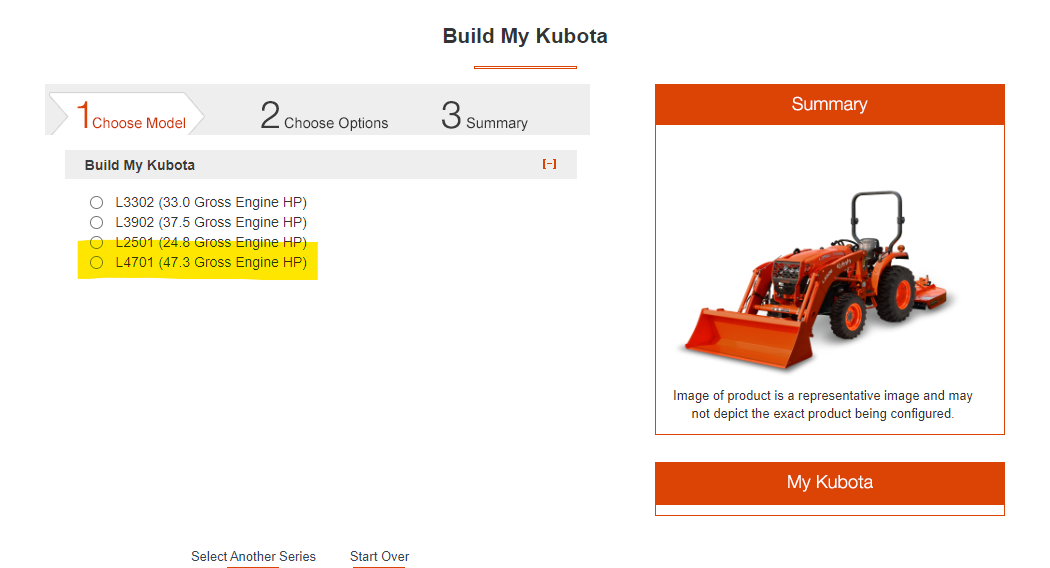Screen dimensions: 1050x568
Task: Click the L3902 37.5 Gross Engine HP label
Action: coord(210,222)
